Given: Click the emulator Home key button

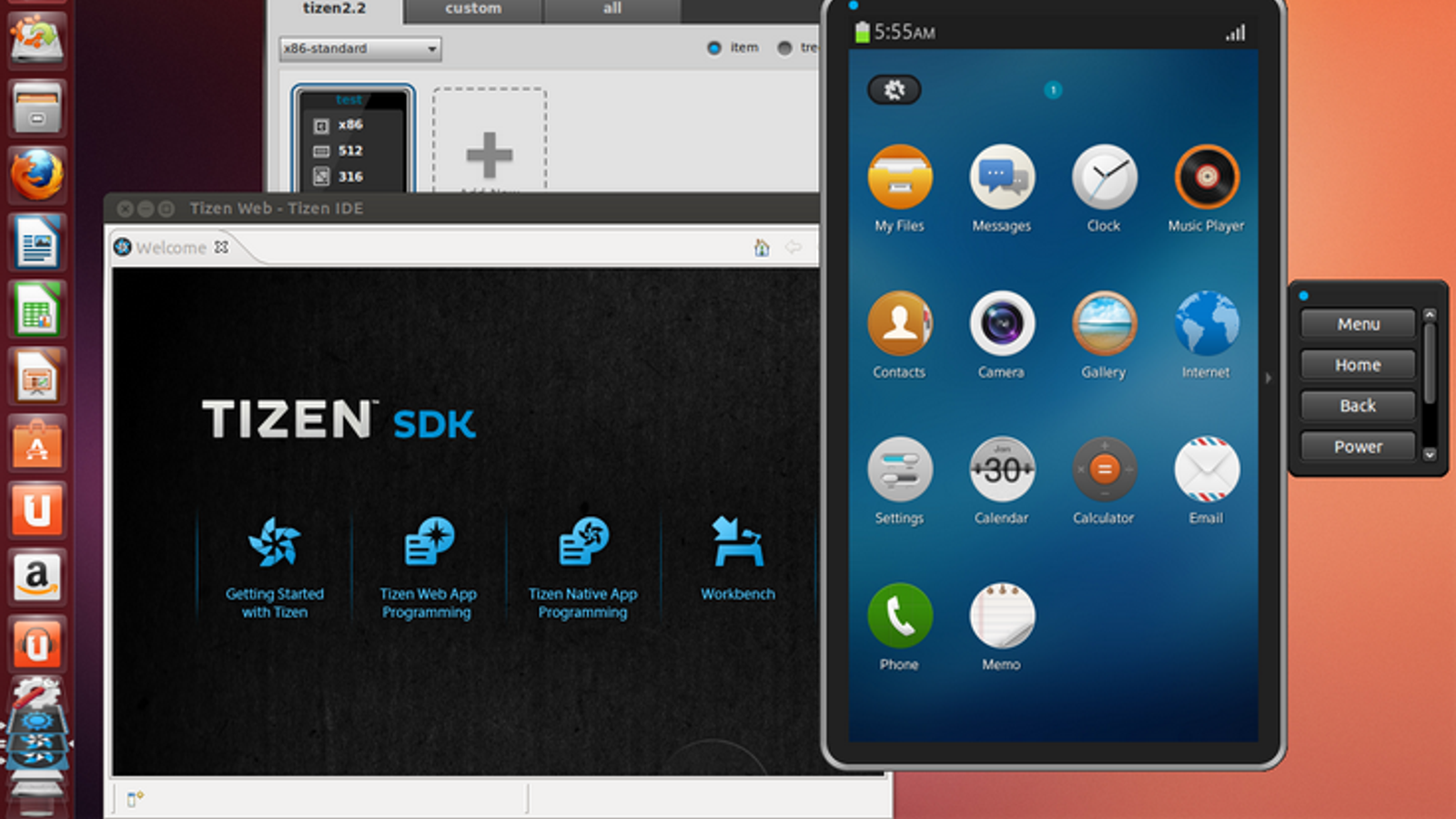Looking at the screenshot, I should 1358,365.
